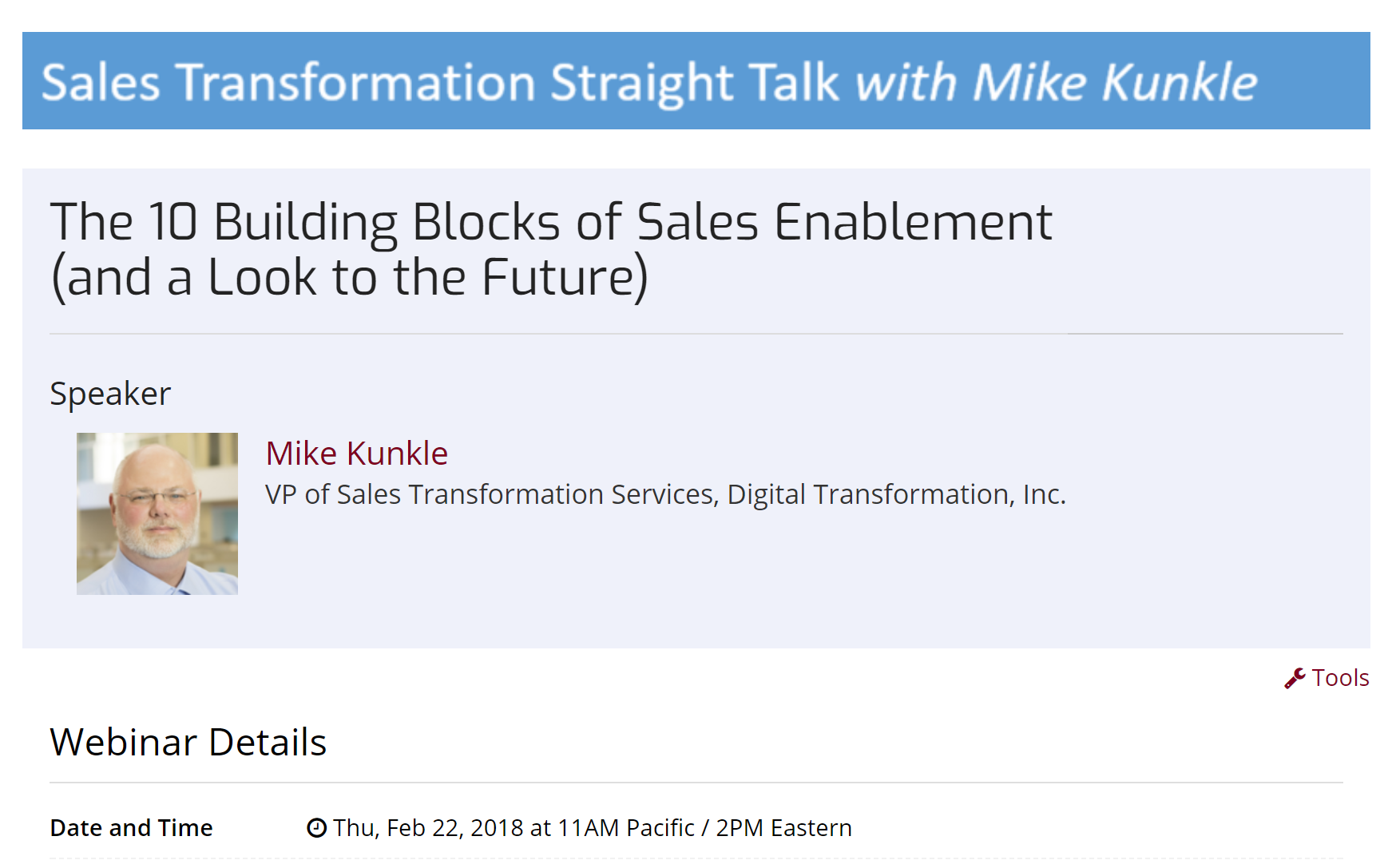Click '(and a Look to the Future)' title line

click(350, 277)
